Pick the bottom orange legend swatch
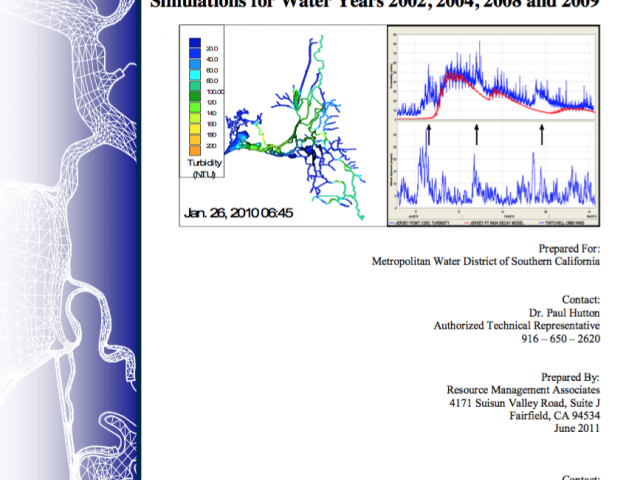The image size is (640, 480). (x=195, y=151)
